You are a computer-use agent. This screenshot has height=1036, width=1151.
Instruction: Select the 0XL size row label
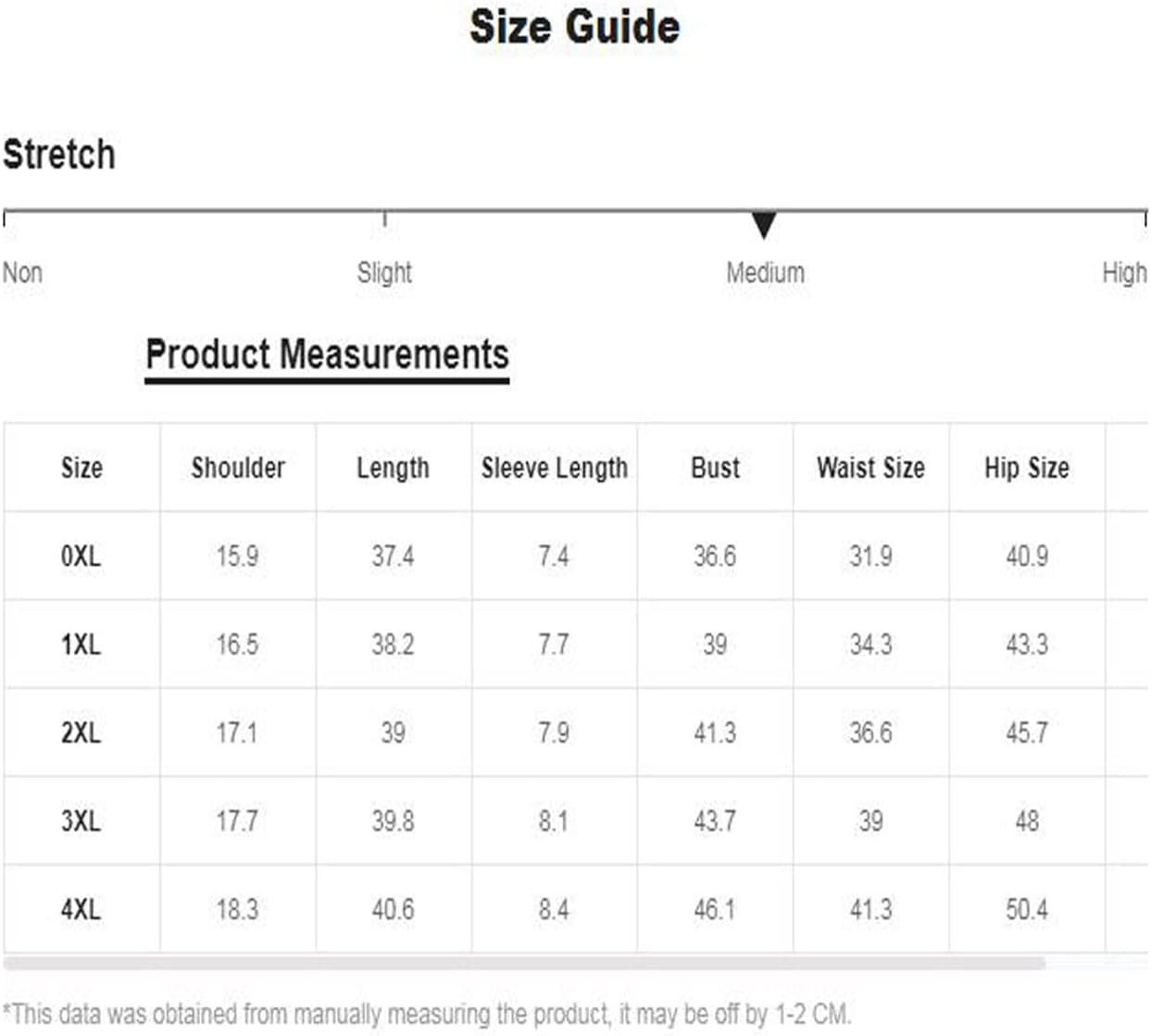81,555
